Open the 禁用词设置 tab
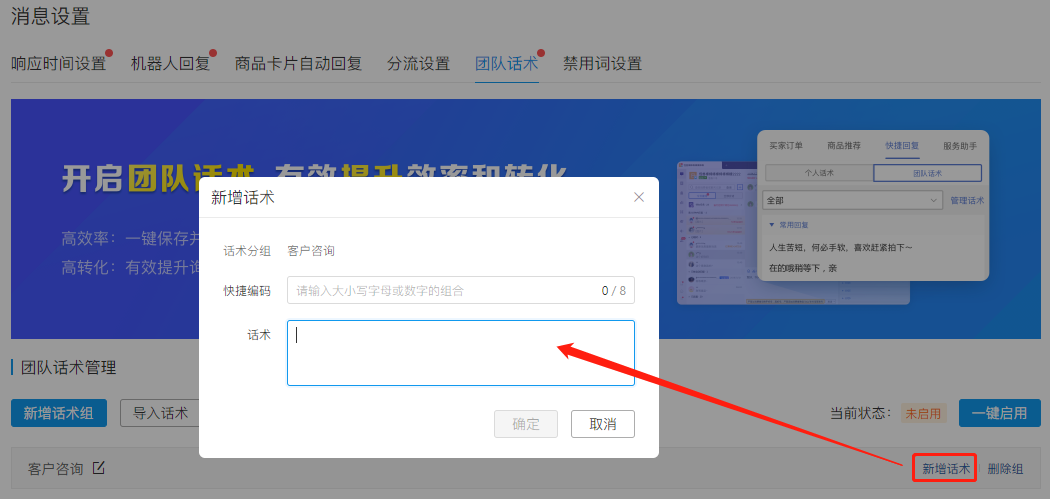Viewport: 1050px width, 499px height. tap(602, 64)
